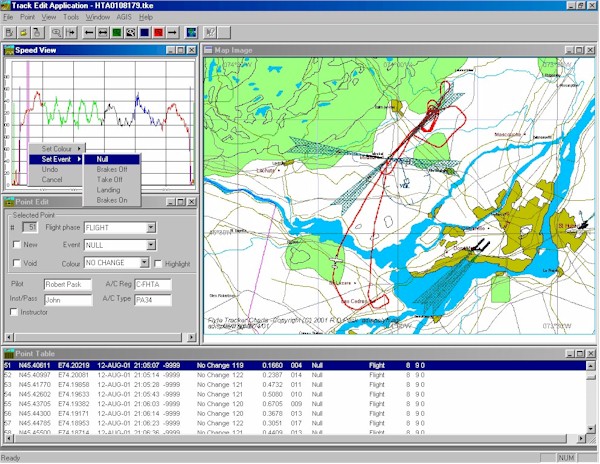Open the Event dropdown list
The image size is (600, 464).
151,244
